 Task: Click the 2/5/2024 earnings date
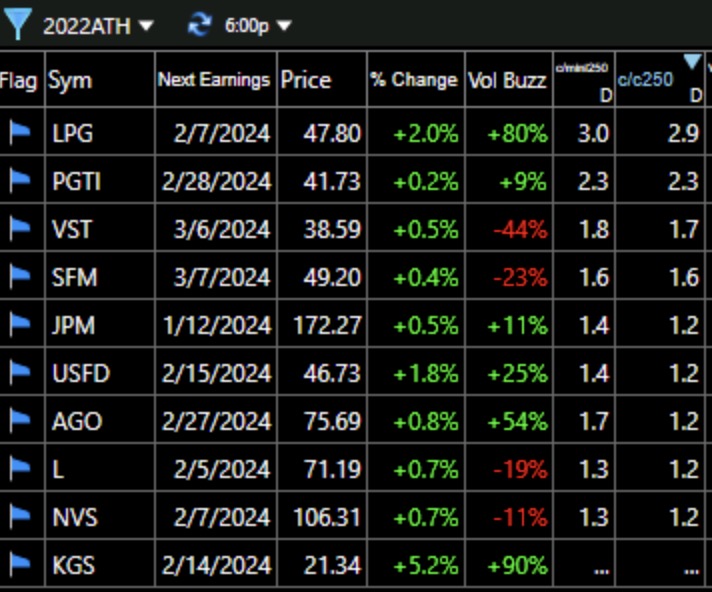222,470
